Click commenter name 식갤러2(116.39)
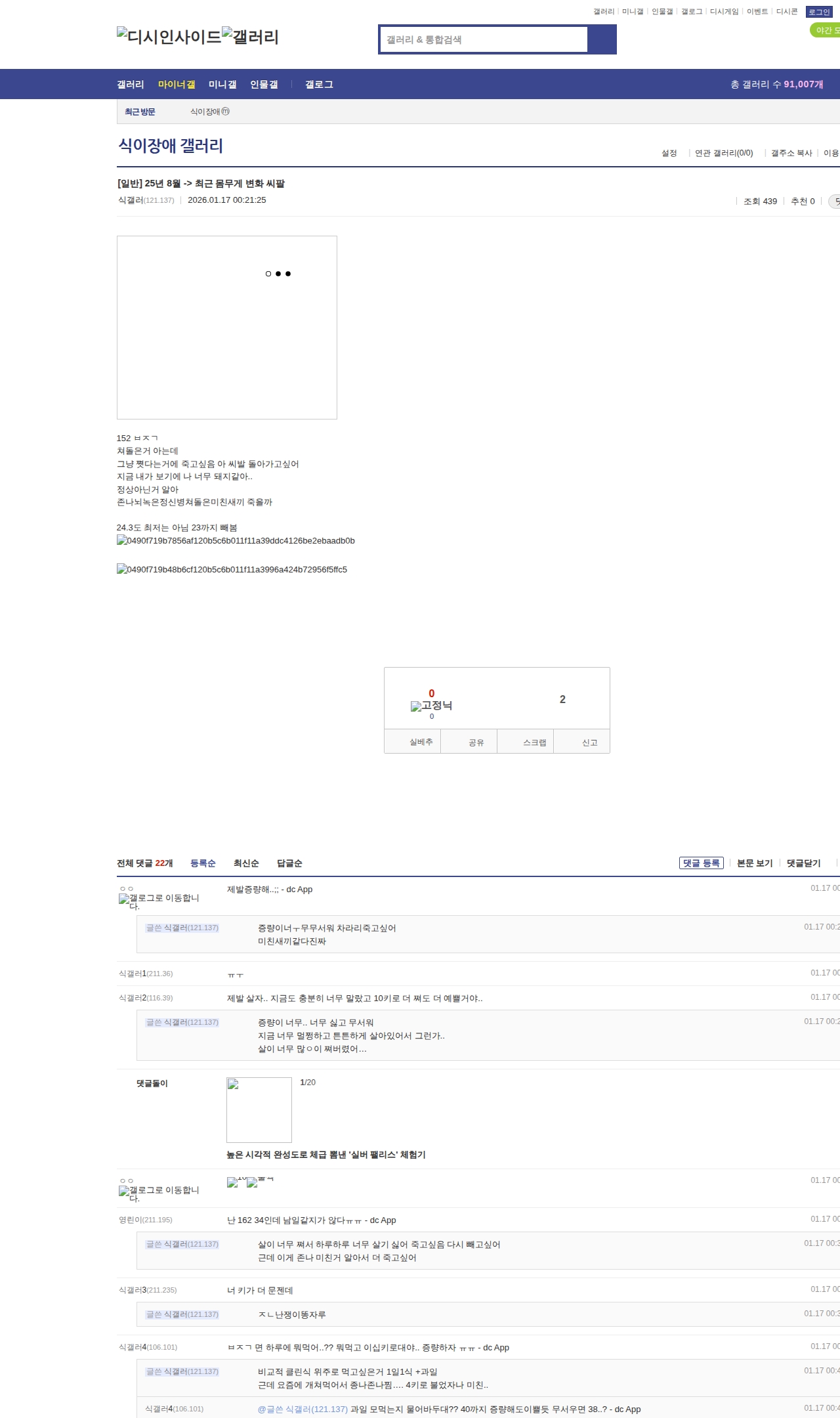The image size is (840, 1418). tap(146, 998)
